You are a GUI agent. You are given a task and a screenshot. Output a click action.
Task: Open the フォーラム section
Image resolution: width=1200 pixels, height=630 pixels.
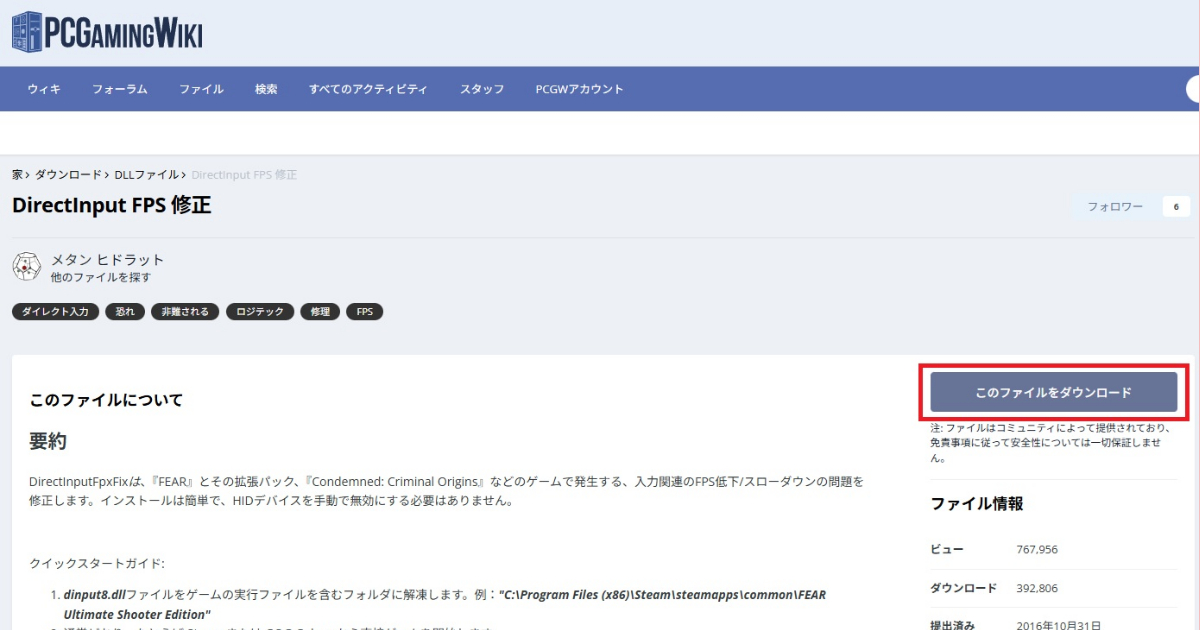pos(119,89)
